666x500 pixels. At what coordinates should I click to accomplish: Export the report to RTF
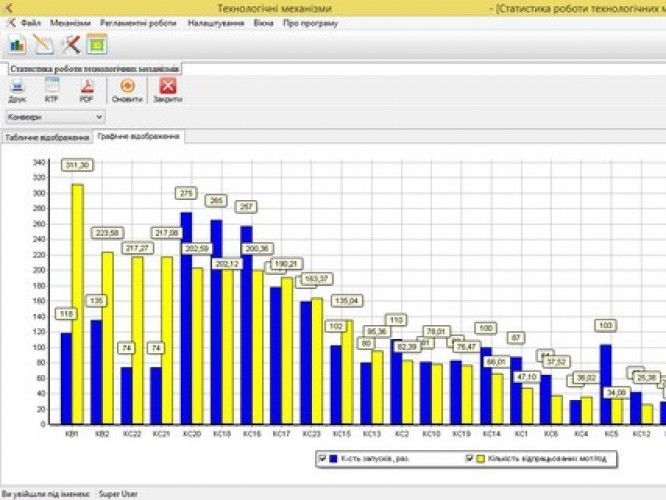[x=51, y=91]
